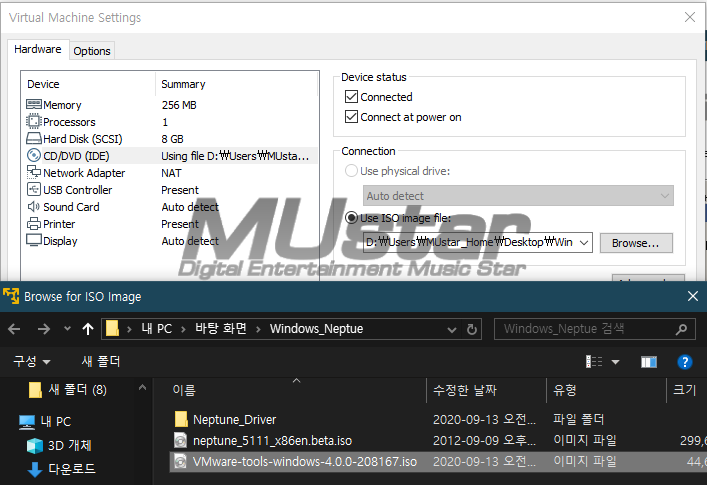Click the 2012-09-09 date of neptune iso
The image size is (707, 485).
(x=485, y=440)
